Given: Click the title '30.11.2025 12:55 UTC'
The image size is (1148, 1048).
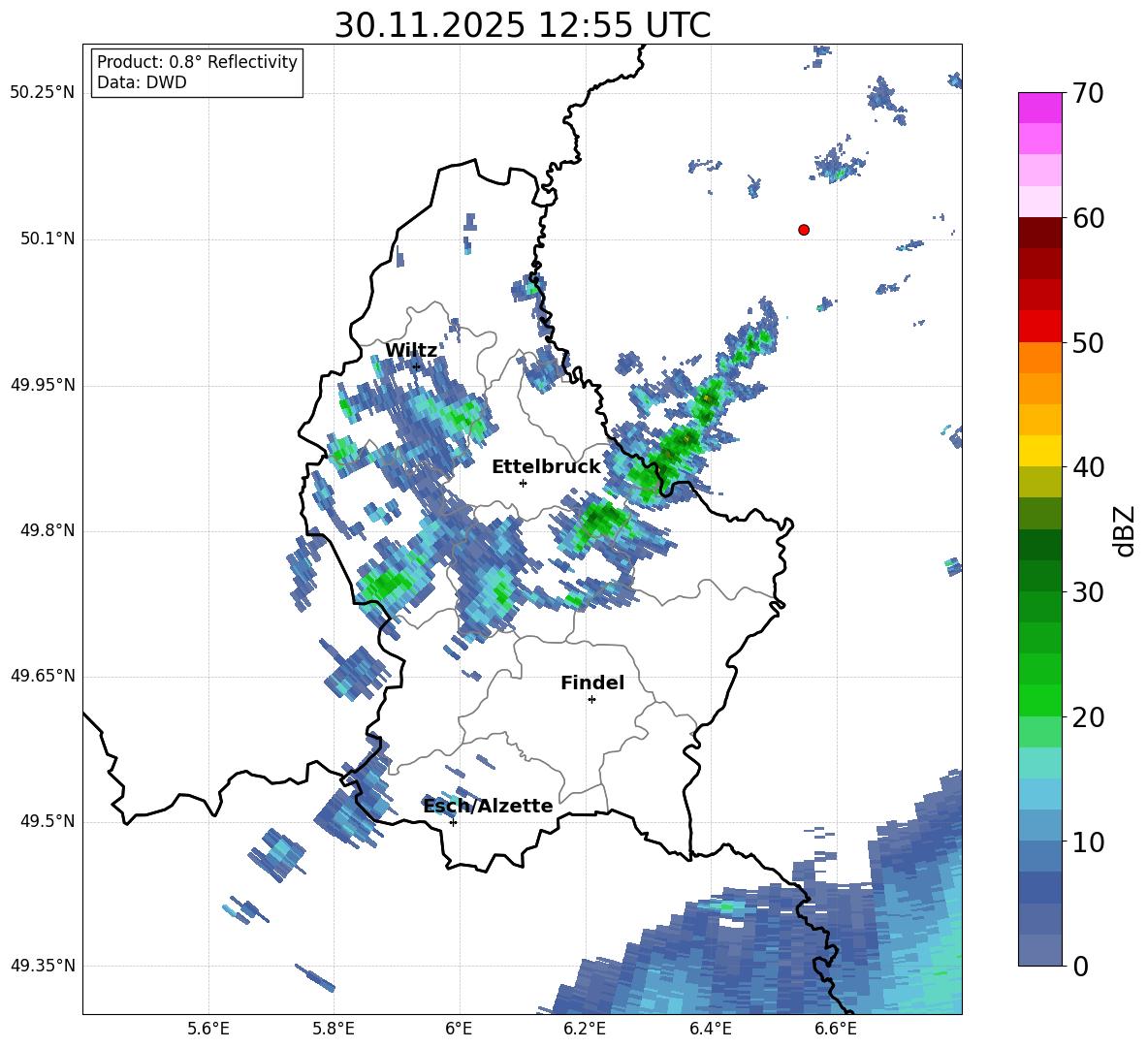Looking at the screenshot, I should pos(523,25).
